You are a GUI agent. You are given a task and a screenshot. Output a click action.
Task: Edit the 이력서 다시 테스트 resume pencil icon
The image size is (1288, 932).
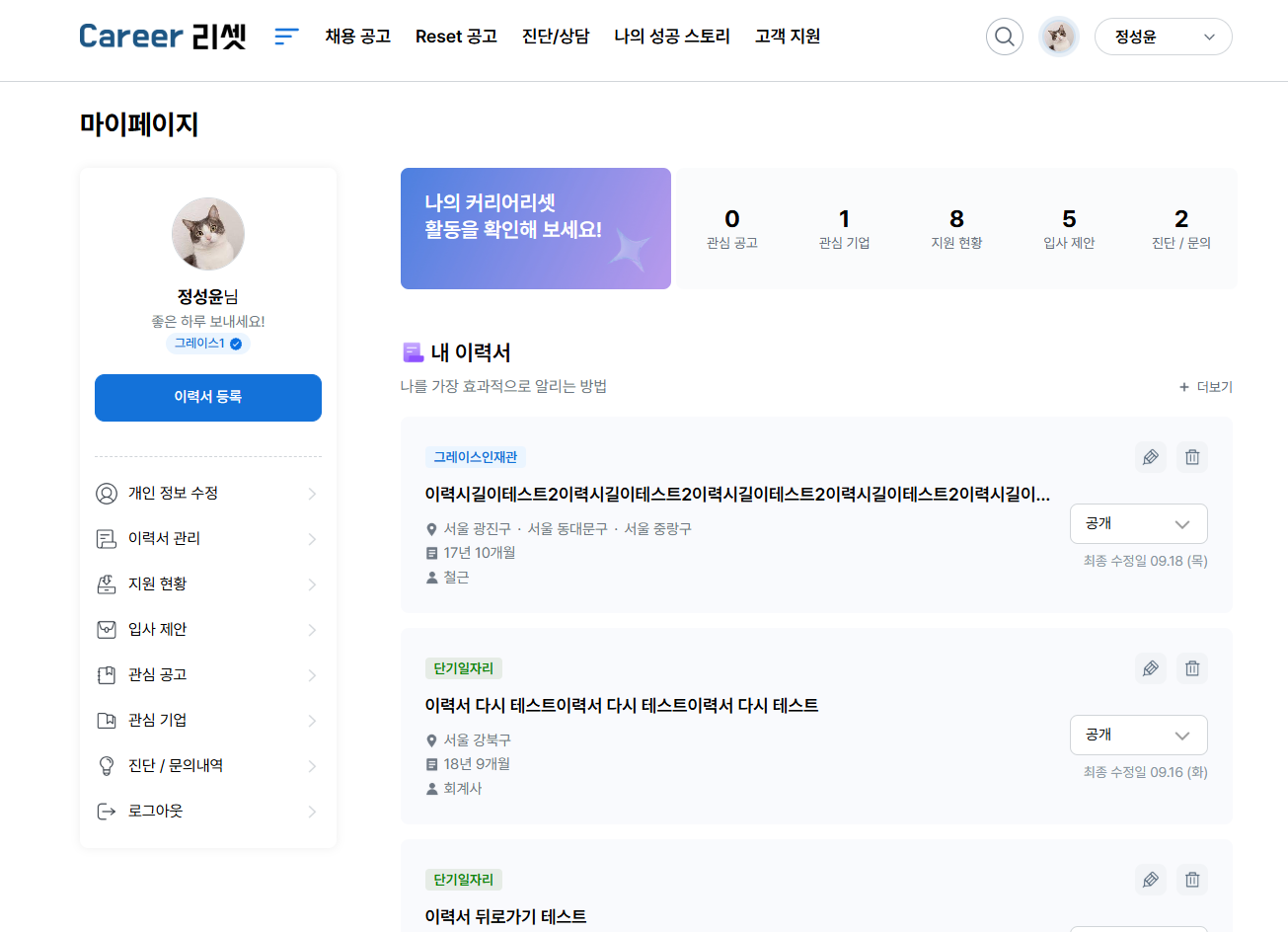tap(1151, 668)
